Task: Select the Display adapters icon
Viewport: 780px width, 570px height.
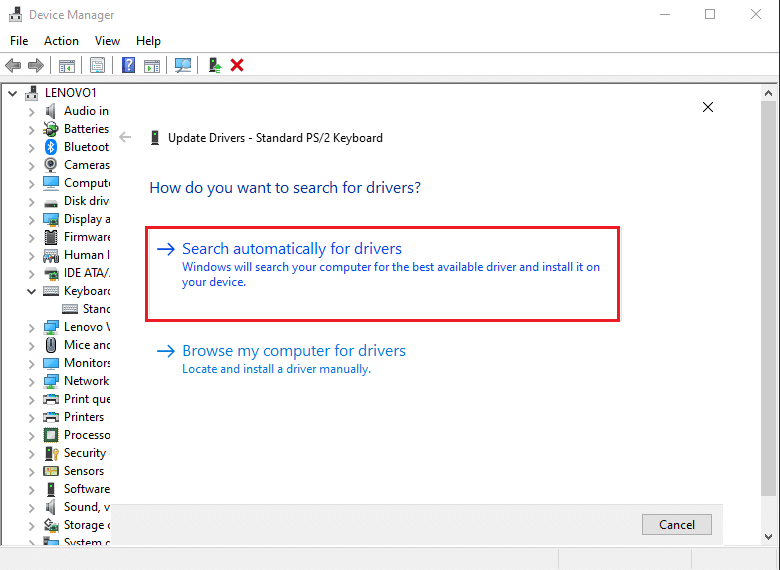Action: (x=51, y=219)
